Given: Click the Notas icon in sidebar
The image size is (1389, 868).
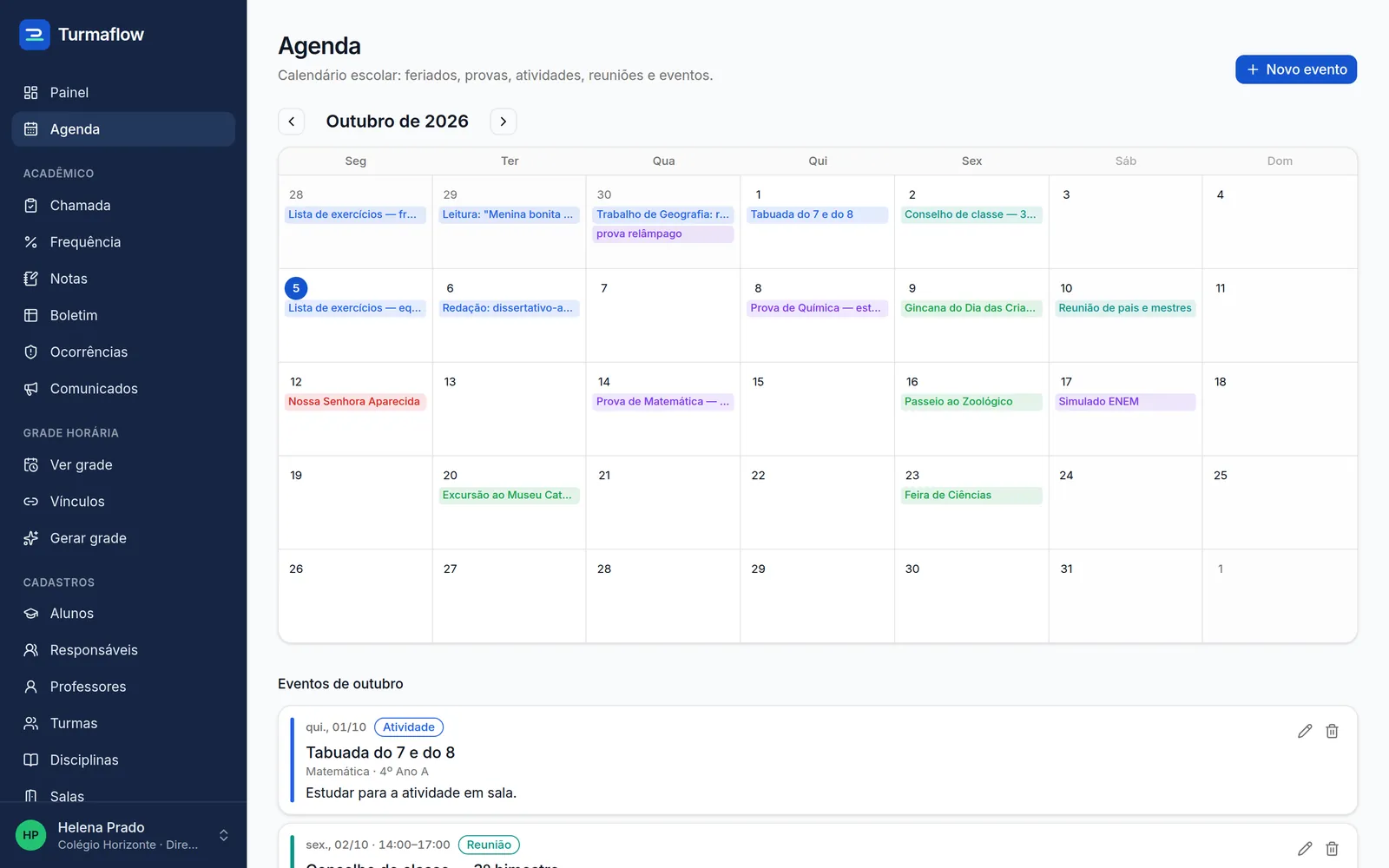Looking at the screenshot, I should (31, 279).
